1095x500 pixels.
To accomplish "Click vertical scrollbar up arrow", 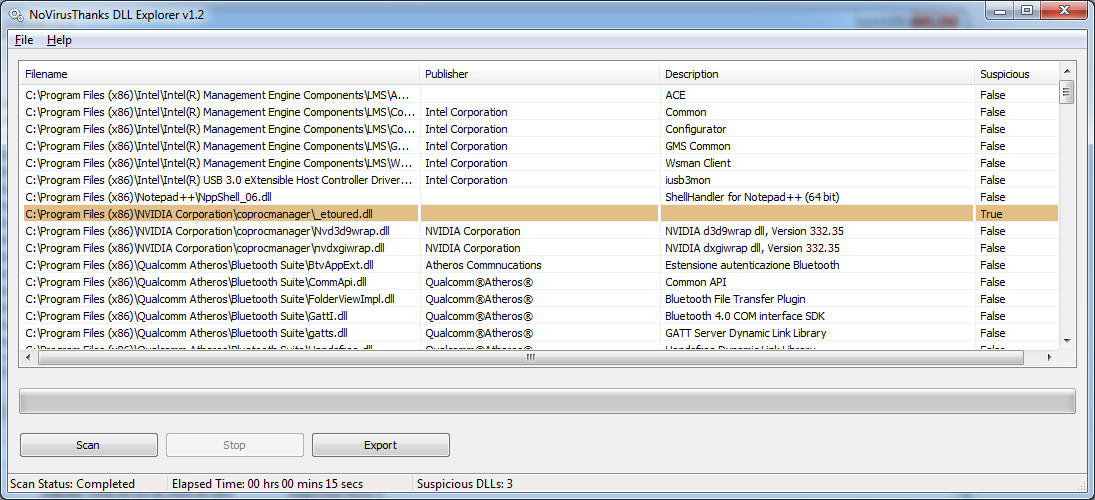I will pos(1066,70).
